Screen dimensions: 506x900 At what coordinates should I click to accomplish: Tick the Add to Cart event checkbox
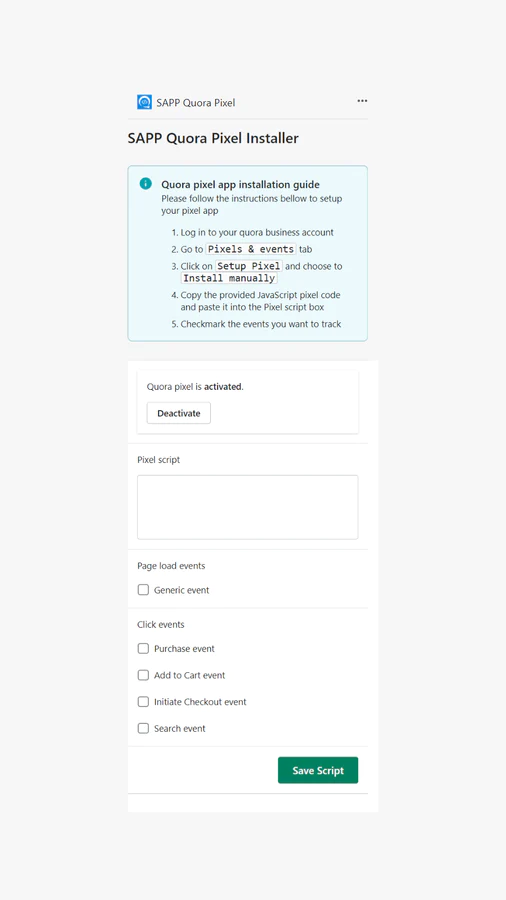pos(143,676)
